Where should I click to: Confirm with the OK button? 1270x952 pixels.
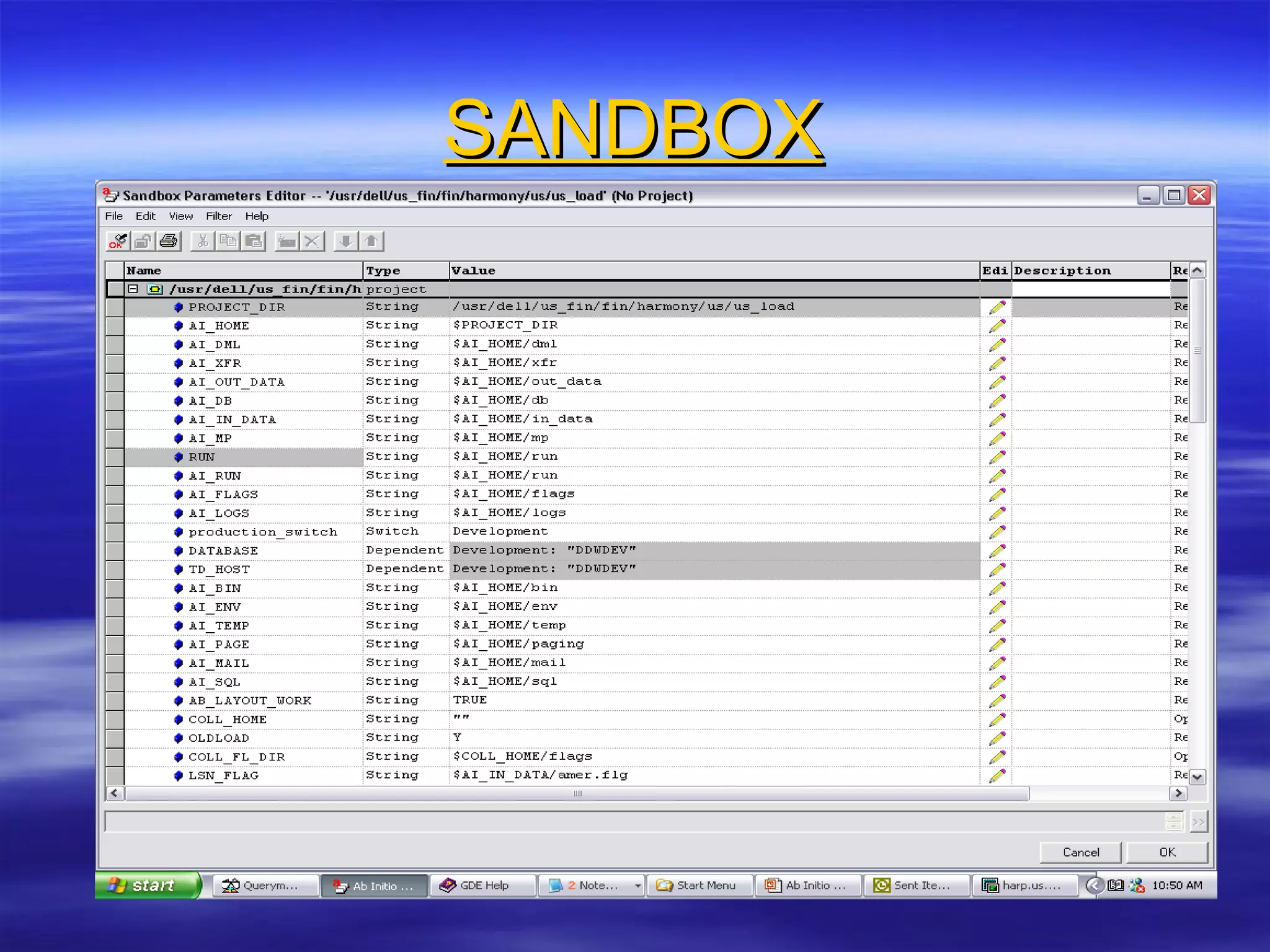coord(1167,852)
